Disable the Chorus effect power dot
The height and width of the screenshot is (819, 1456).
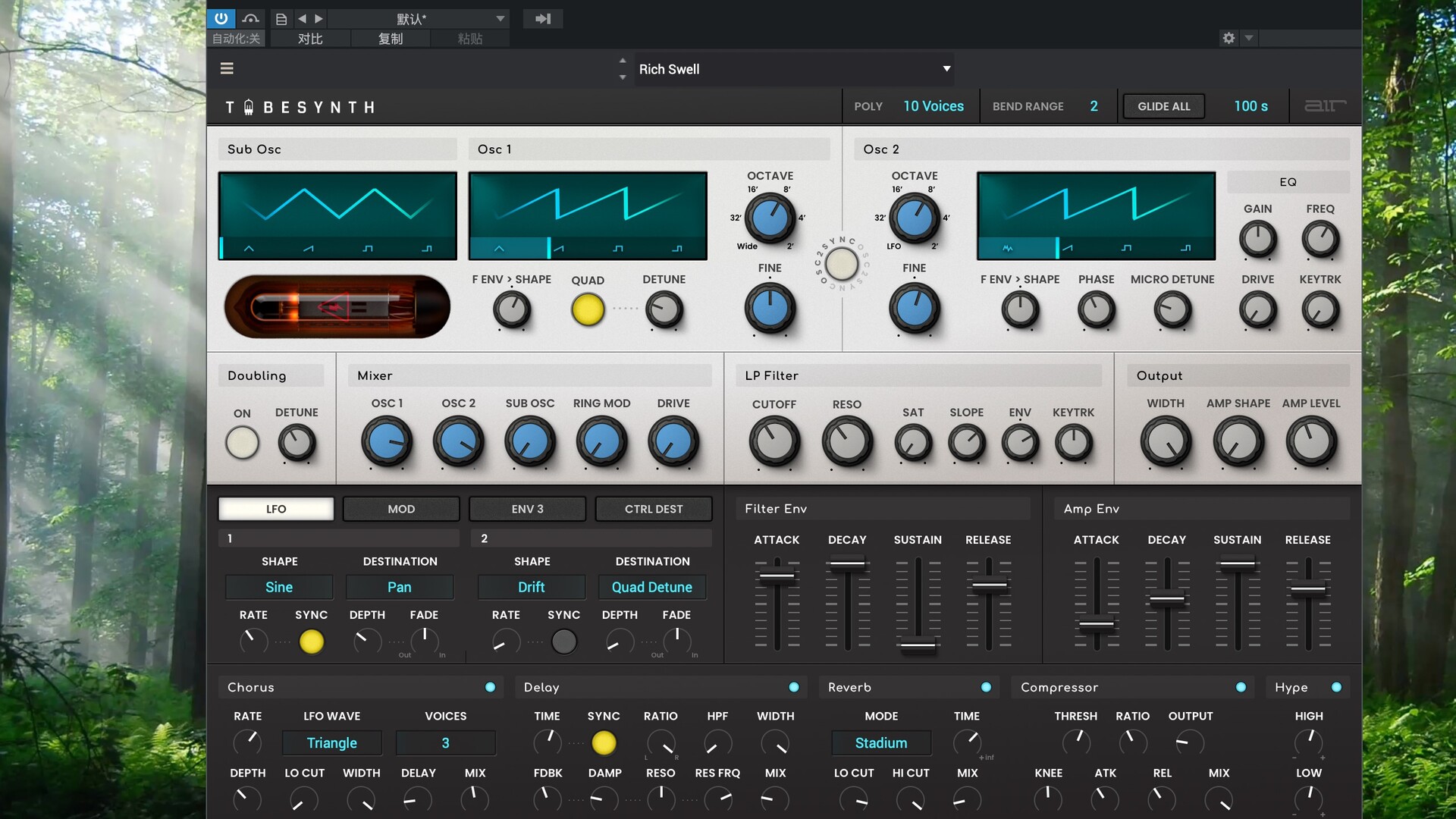pos(490,687)
